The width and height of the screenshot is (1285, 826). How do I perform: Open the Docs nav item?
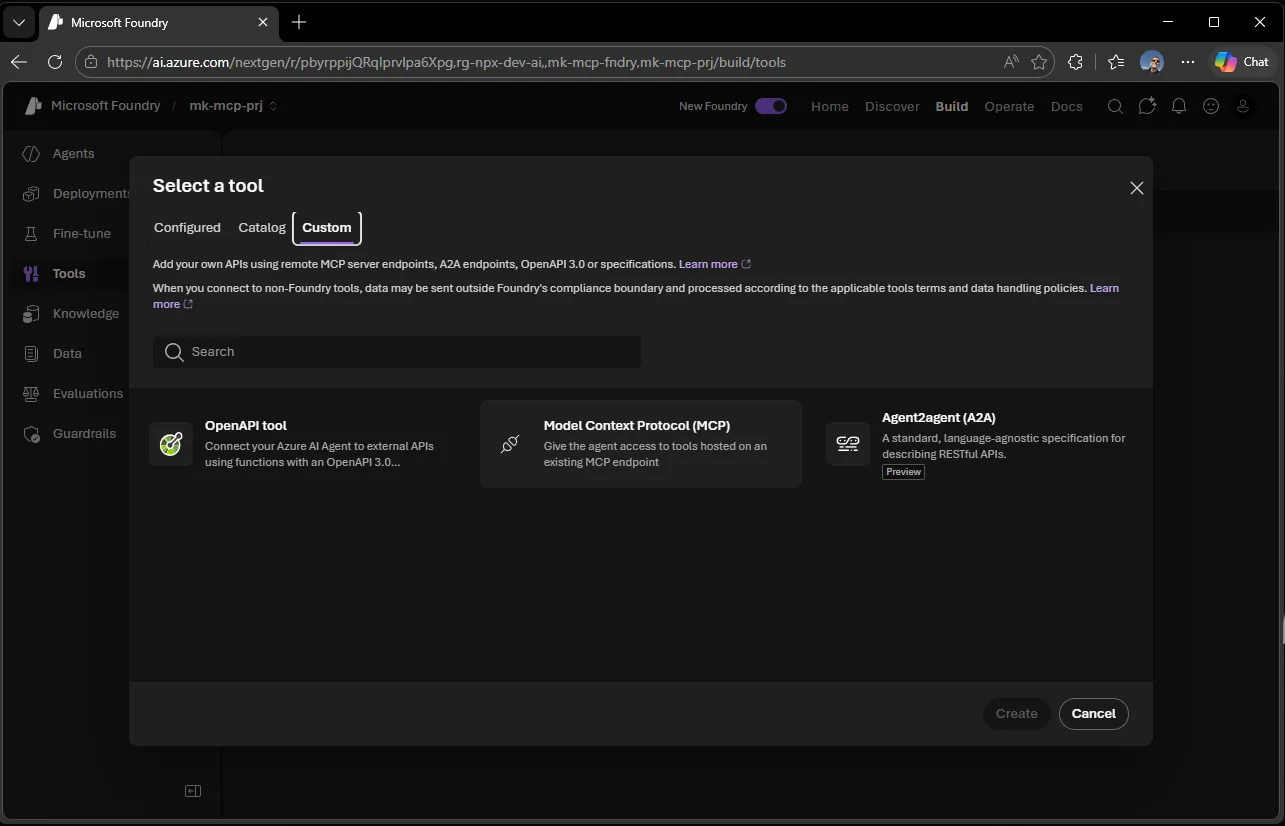pos(1067,107)
